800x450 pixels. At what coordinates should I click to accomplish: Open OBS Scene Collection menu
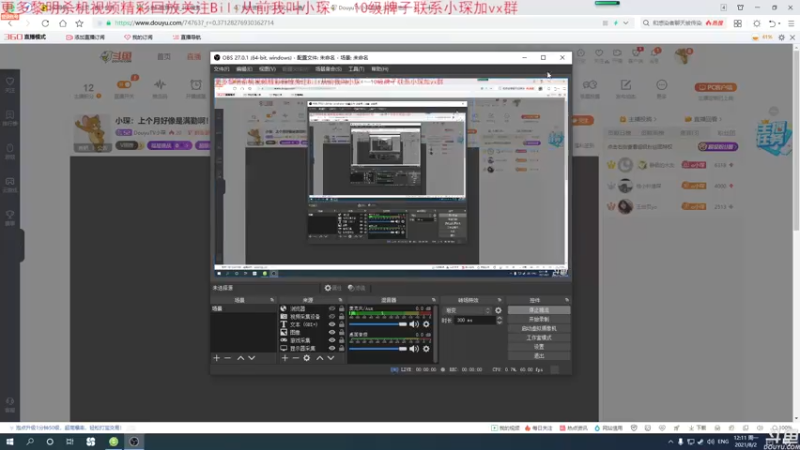click(x=328, y=69)
